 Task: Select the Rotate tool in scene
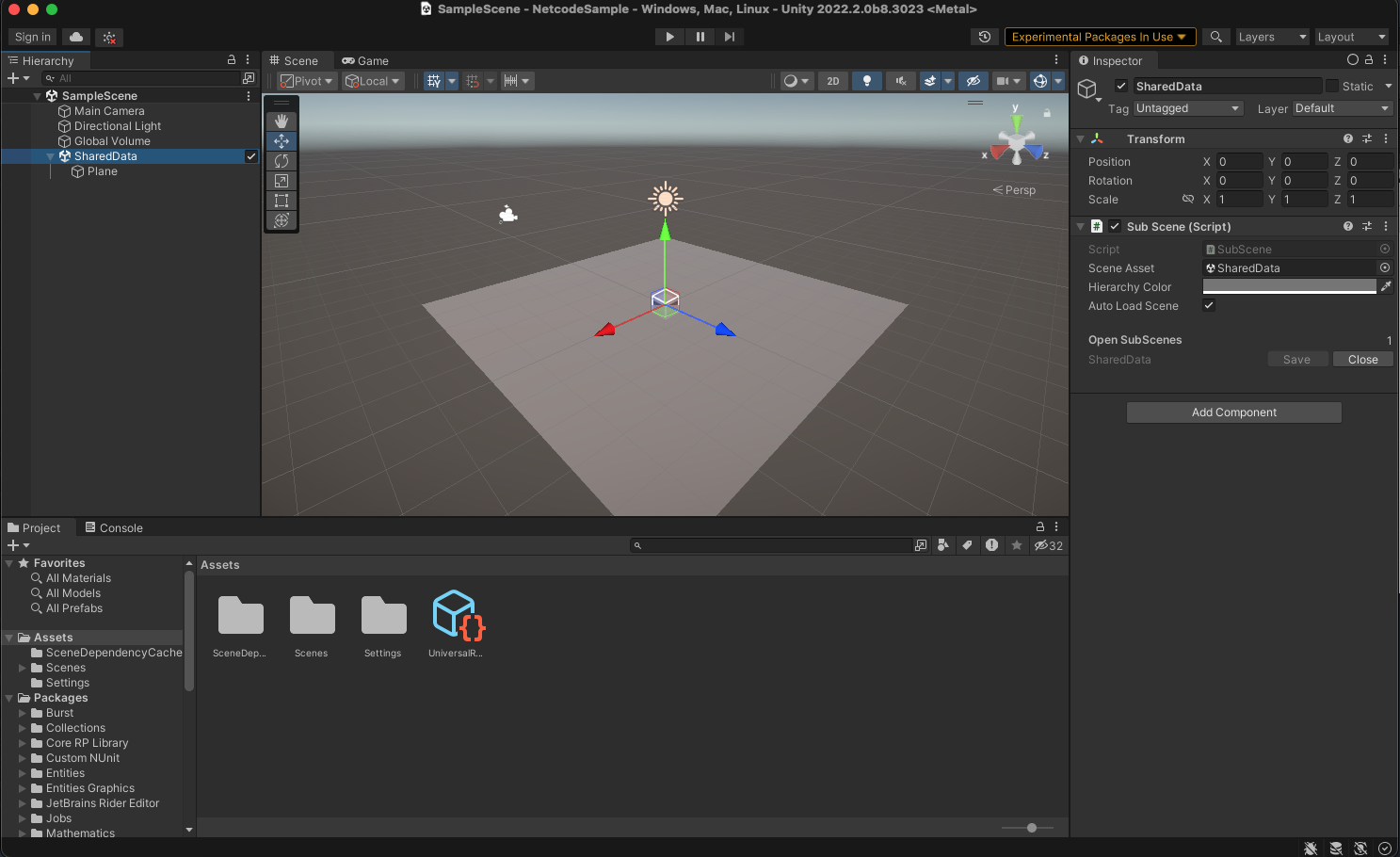[281, 161]
